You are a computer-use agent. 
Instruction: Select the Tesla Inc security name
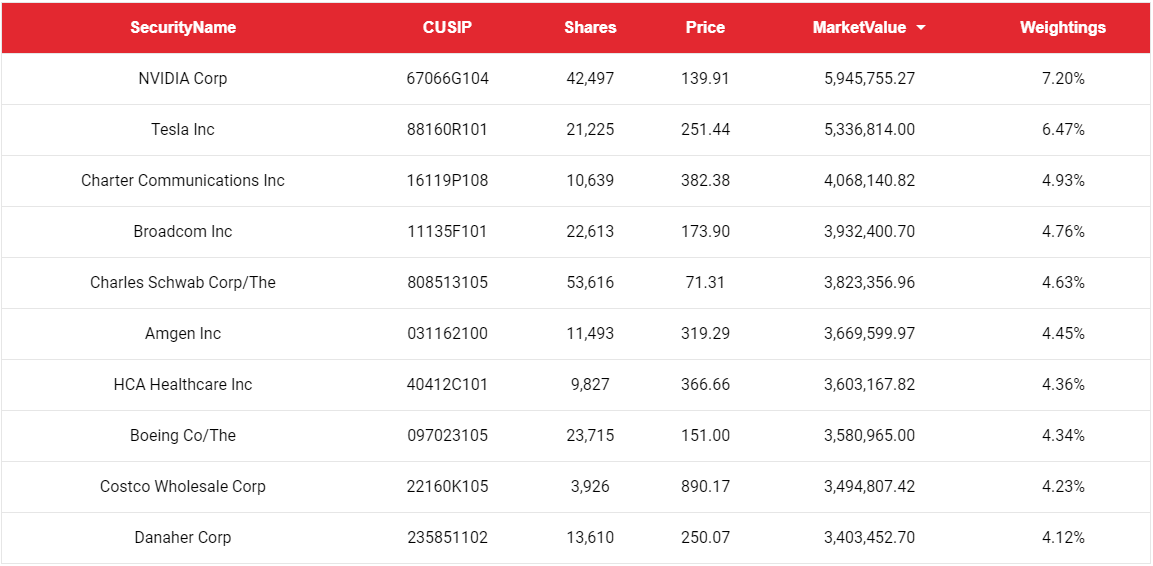point(183,129)
